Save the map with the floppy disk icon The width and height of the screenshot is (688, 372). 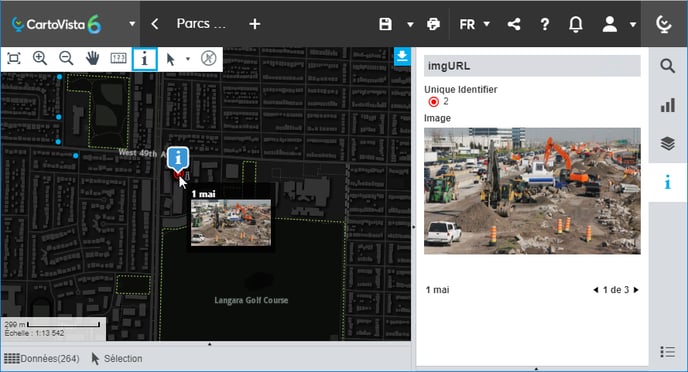coord(385,24)
